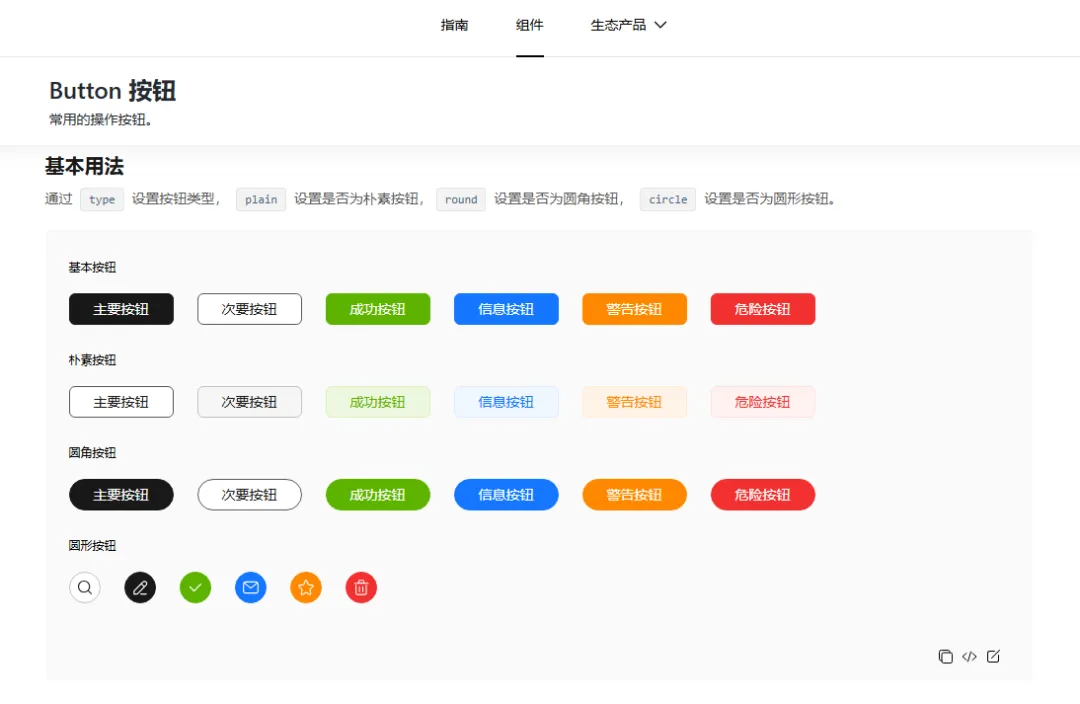
Task: Click the basic black 主要按钮
Action: (121, 309)
